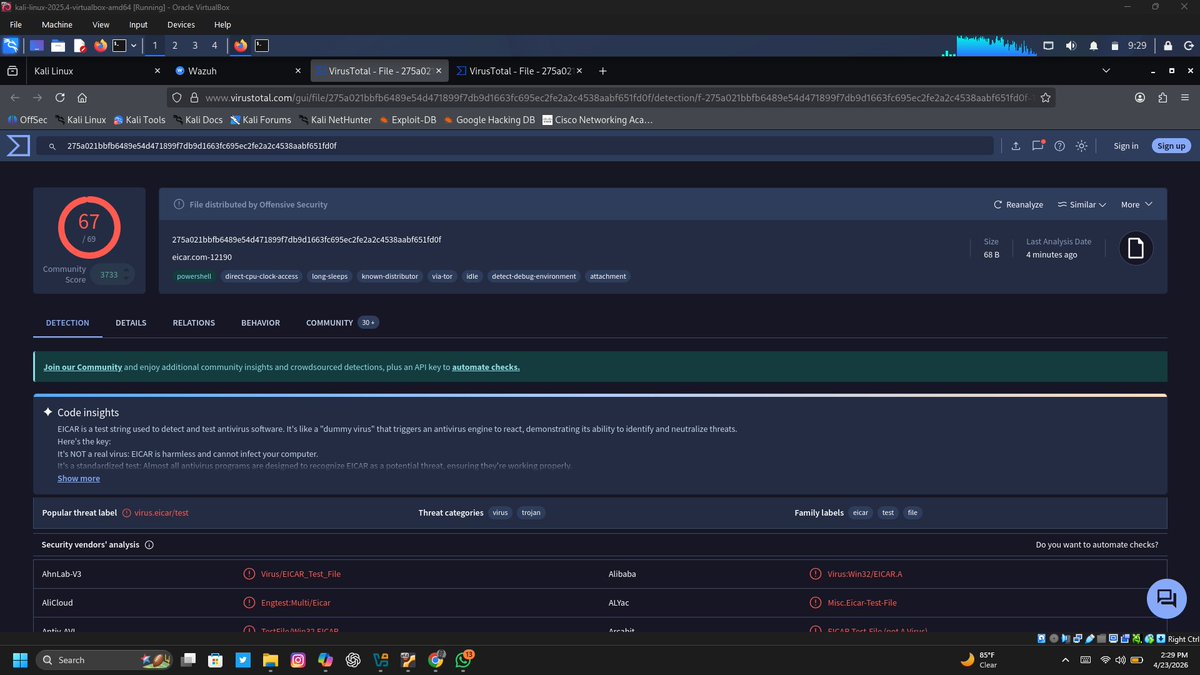This screenshot has height=675, width=1200.
Task: Click the Firefox URL address bar
Action: (x=611, y=98)
